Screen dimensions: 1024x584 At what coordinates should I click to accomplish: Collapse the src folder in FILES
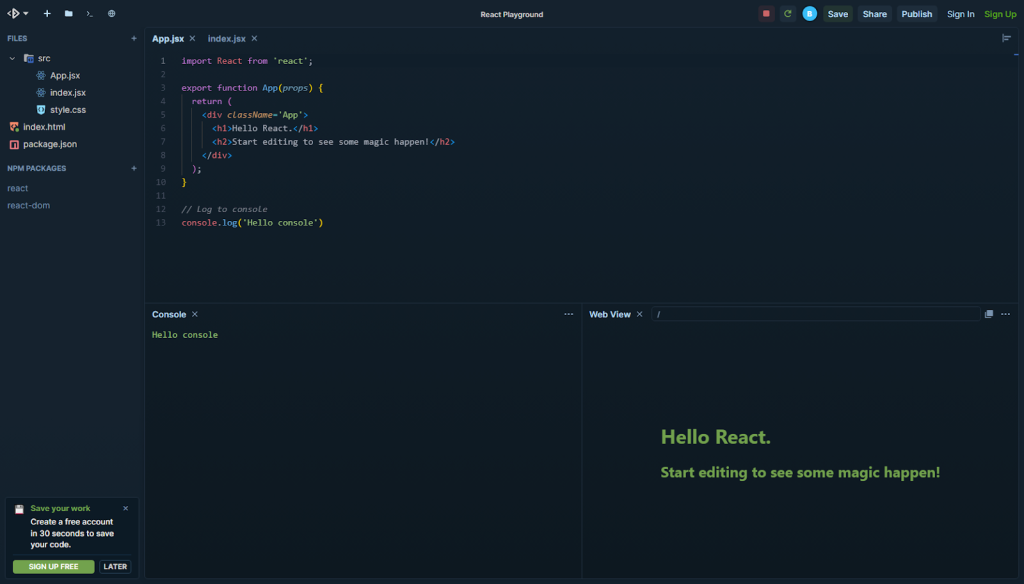coord(12,58)
